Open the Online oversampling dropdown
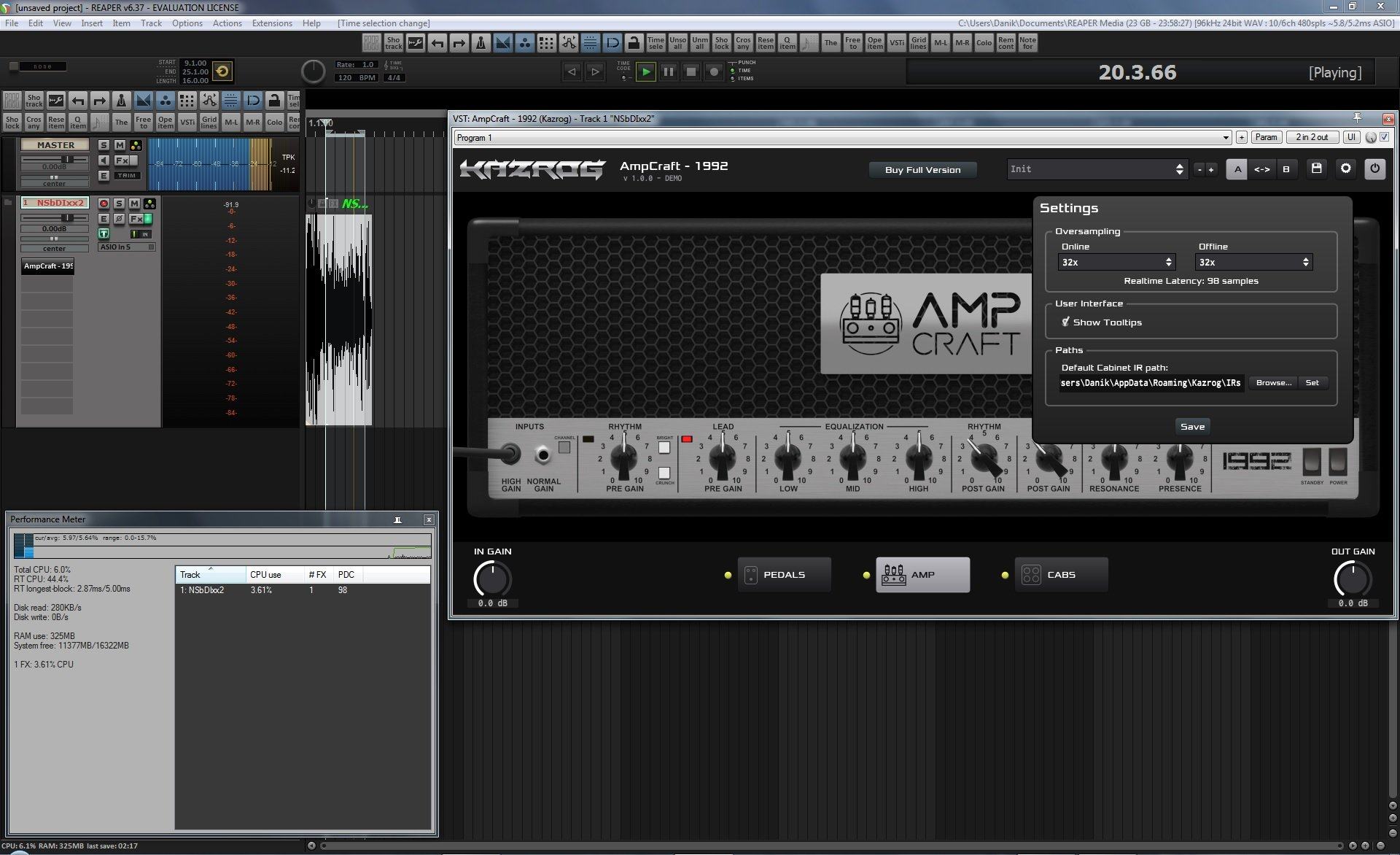 1116,262
